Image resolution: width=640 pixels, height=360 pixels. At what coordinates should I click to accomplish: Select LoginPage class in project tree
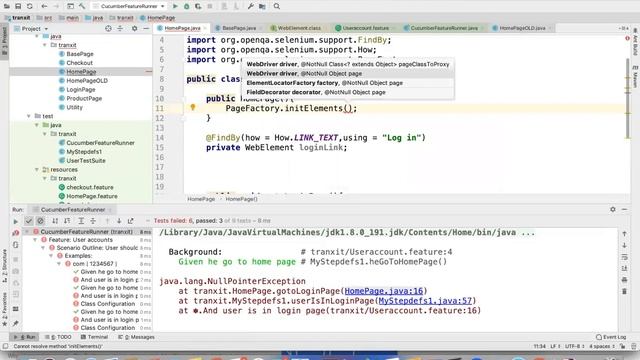click(80, 89)
